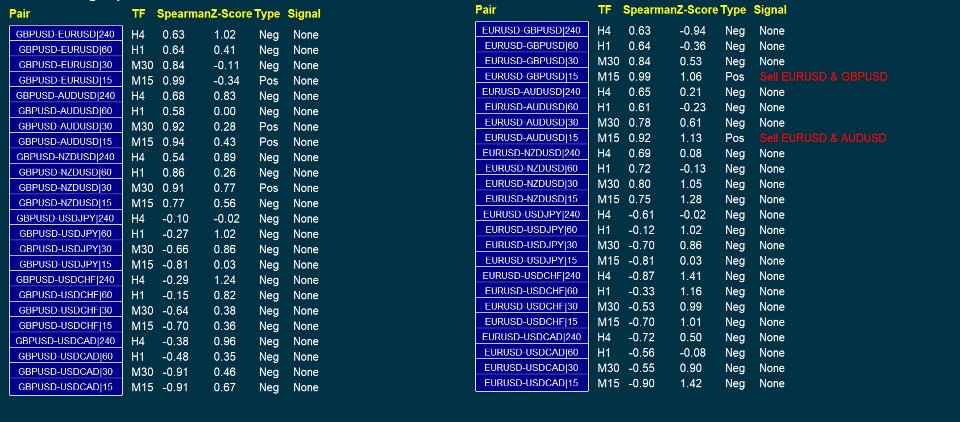The height and width of the screenshot is (422, 960).
Task: Open the GBPUSD-USDCHF|60 pair button
Action: point(66,295)
